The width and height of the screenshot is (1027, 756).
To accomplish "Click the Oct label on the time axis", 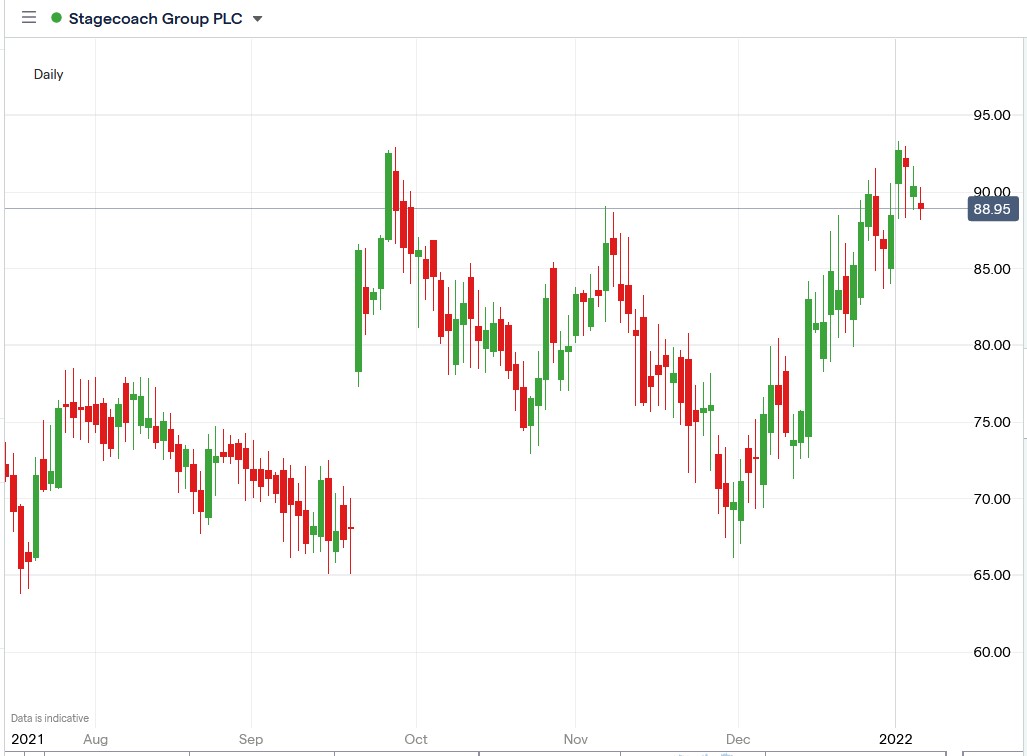I will 415,739.
